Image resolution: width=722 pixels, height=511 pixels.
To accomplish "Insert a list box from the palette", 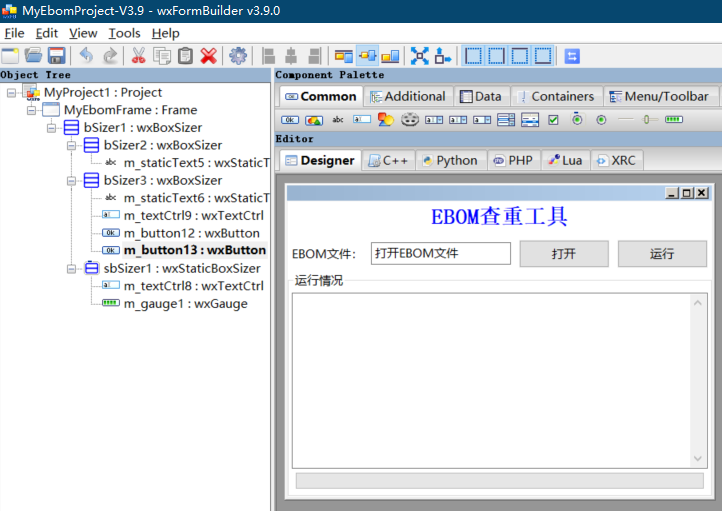I will (x=506, y=120).
